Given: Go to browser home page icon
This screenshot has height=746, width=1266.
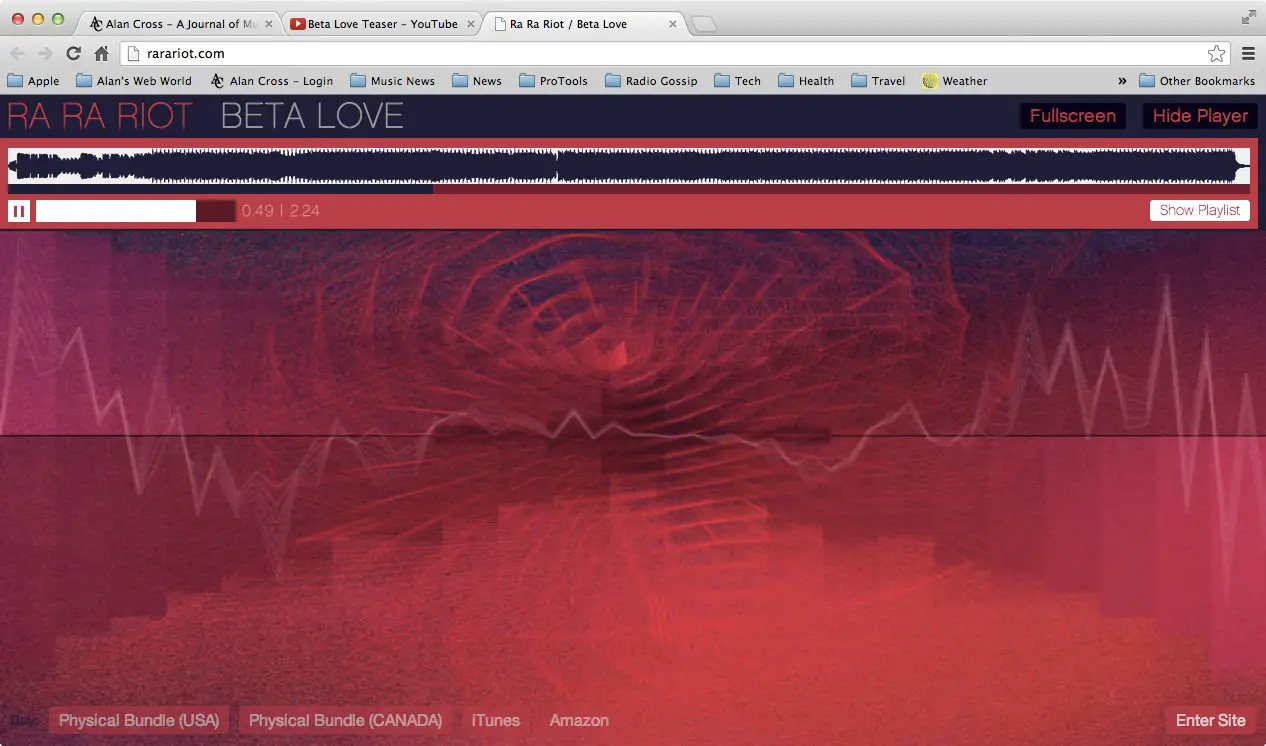Looking at the screenshot, I should click(x=101, y=54).
